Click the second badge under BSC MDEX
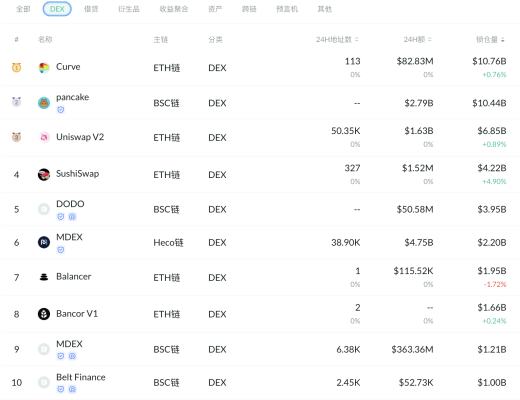Viewport: 520px width, 400px height. 72,356
